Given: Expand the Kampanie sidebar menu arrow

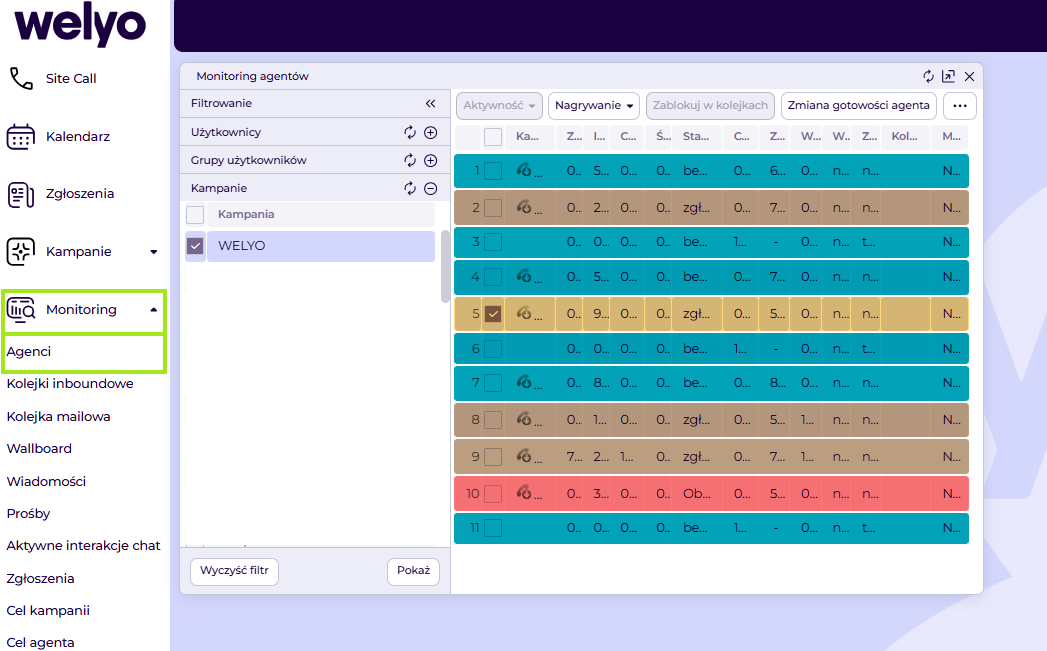Looking at the screenshot, I should coord(154,252).
